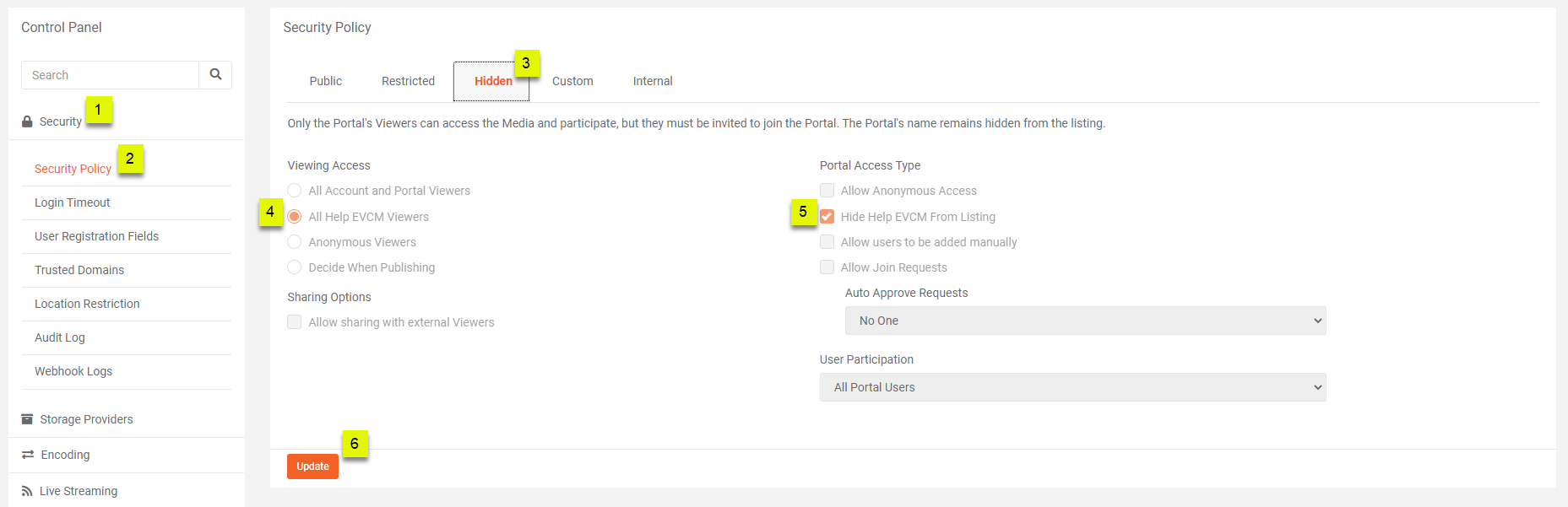This screenshot has width=1568, height=507.
Task: Select the Anonymous Viewers radio option
Action: click(295, 242)
